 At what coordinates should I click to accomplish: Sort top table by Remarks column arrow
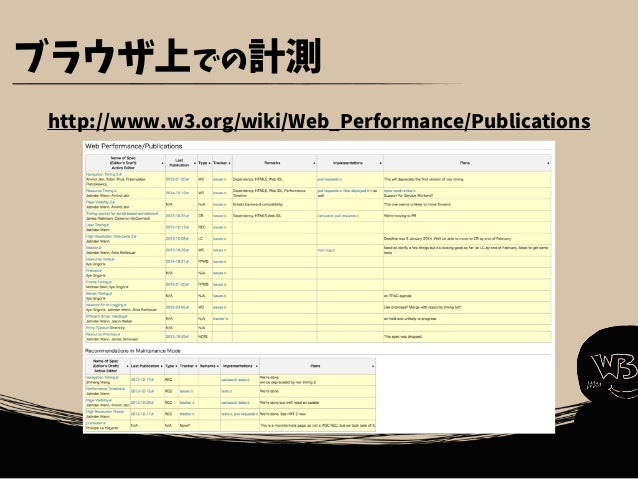coord(314,164)
